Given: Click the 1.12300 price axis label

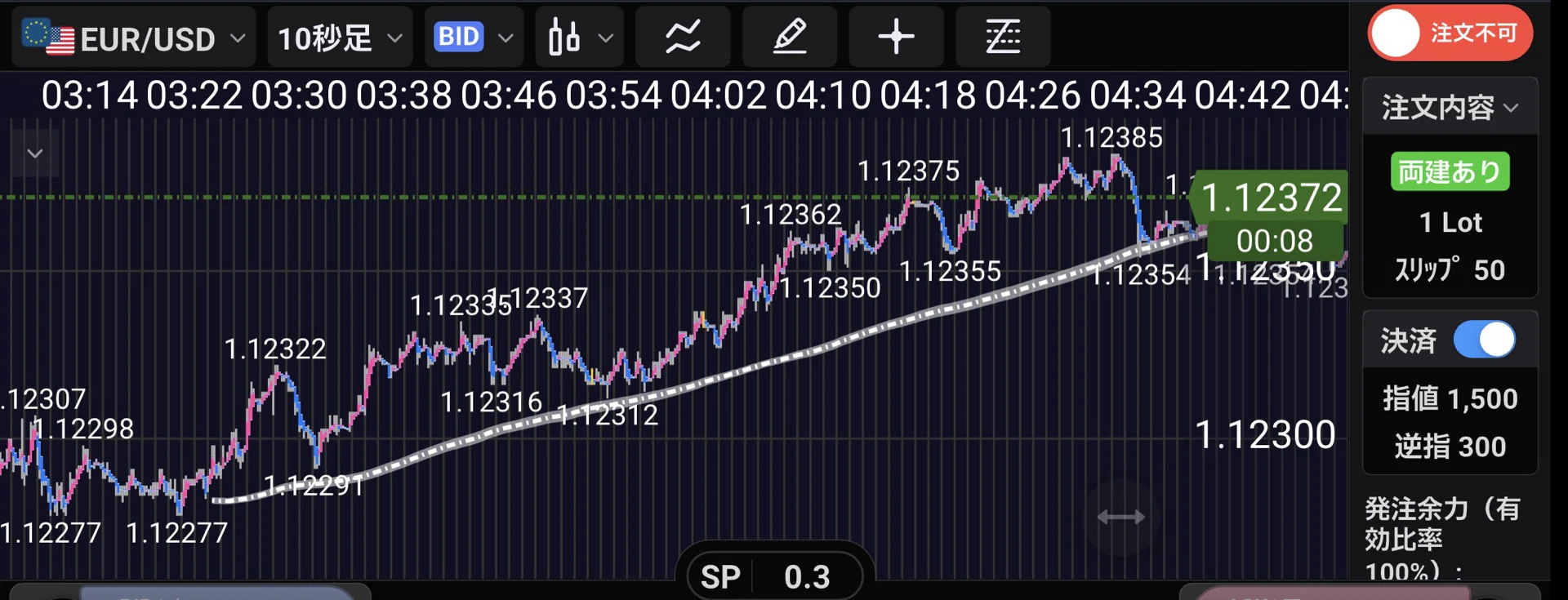Looking at the screenshot, I should point(1265,434).
